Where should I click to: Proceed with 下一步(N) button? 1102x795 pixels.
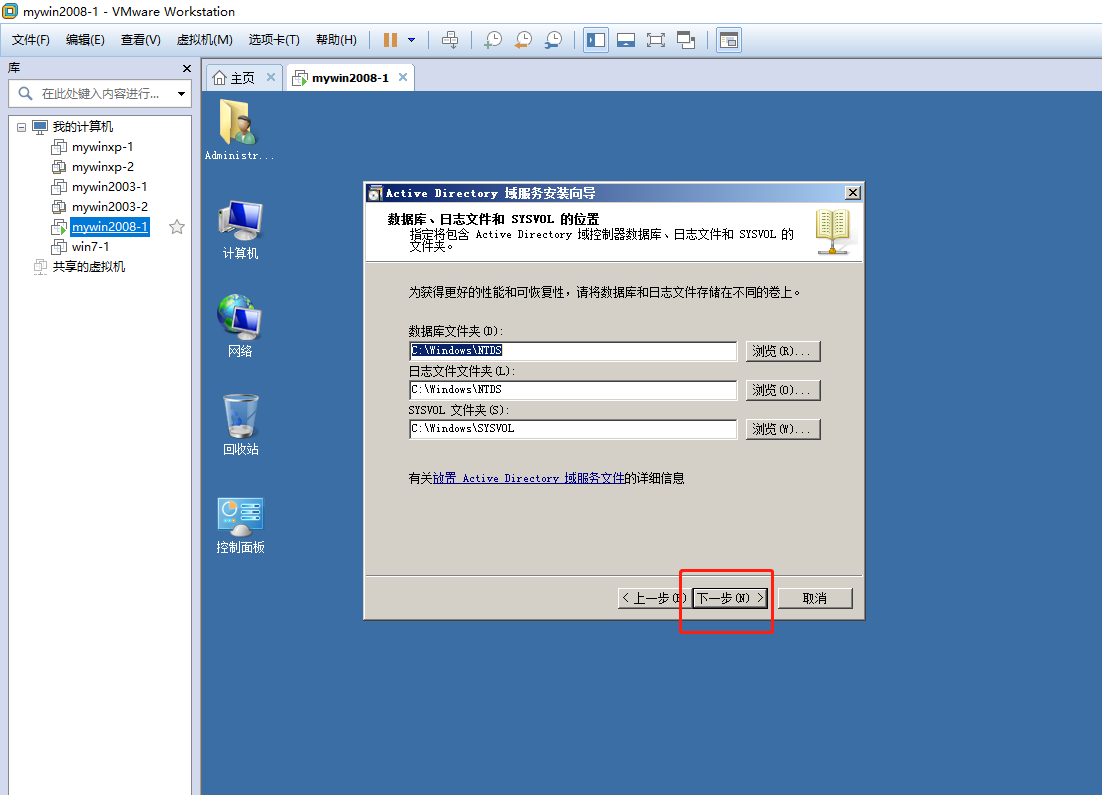pos(730,598)
